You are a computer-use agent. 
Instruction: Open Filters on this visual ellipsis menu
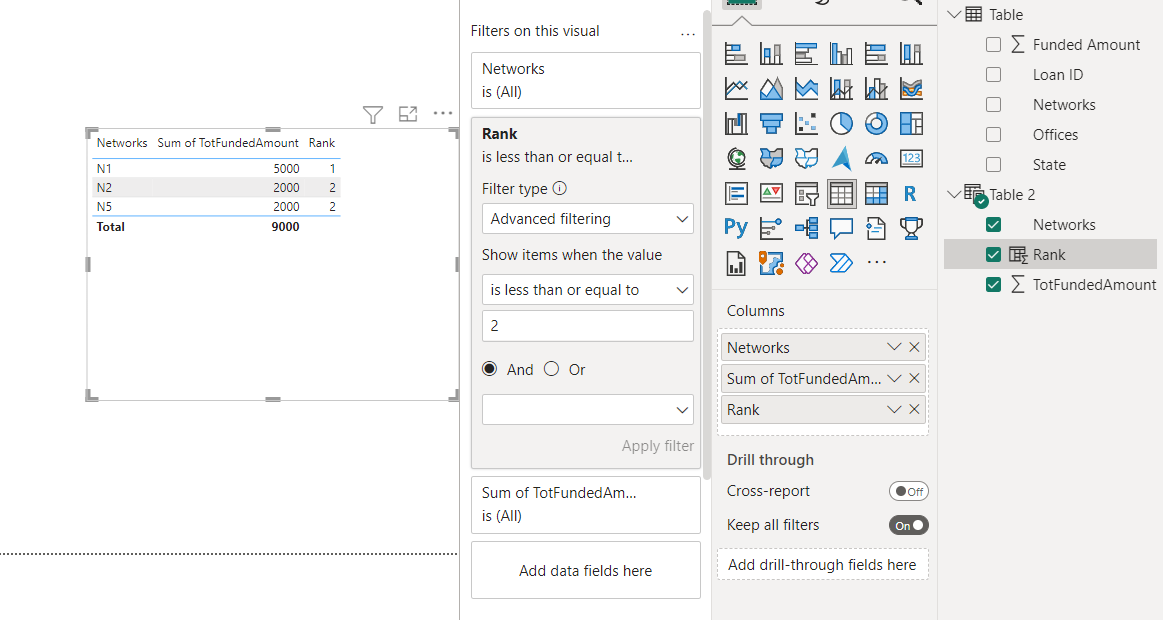point(688,33)
